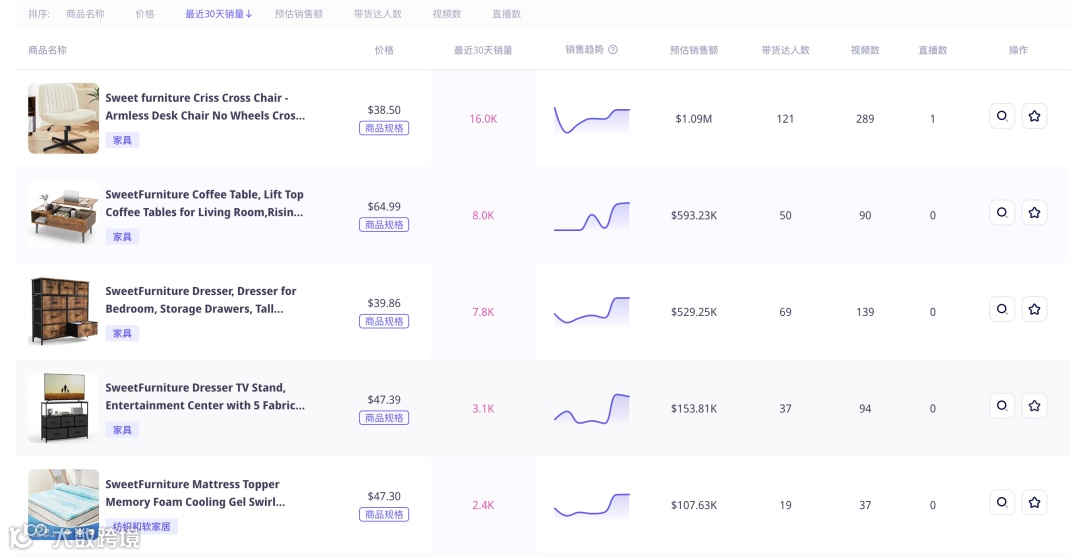Sort by 视频数 in sort bar

[x=447, y=14]
